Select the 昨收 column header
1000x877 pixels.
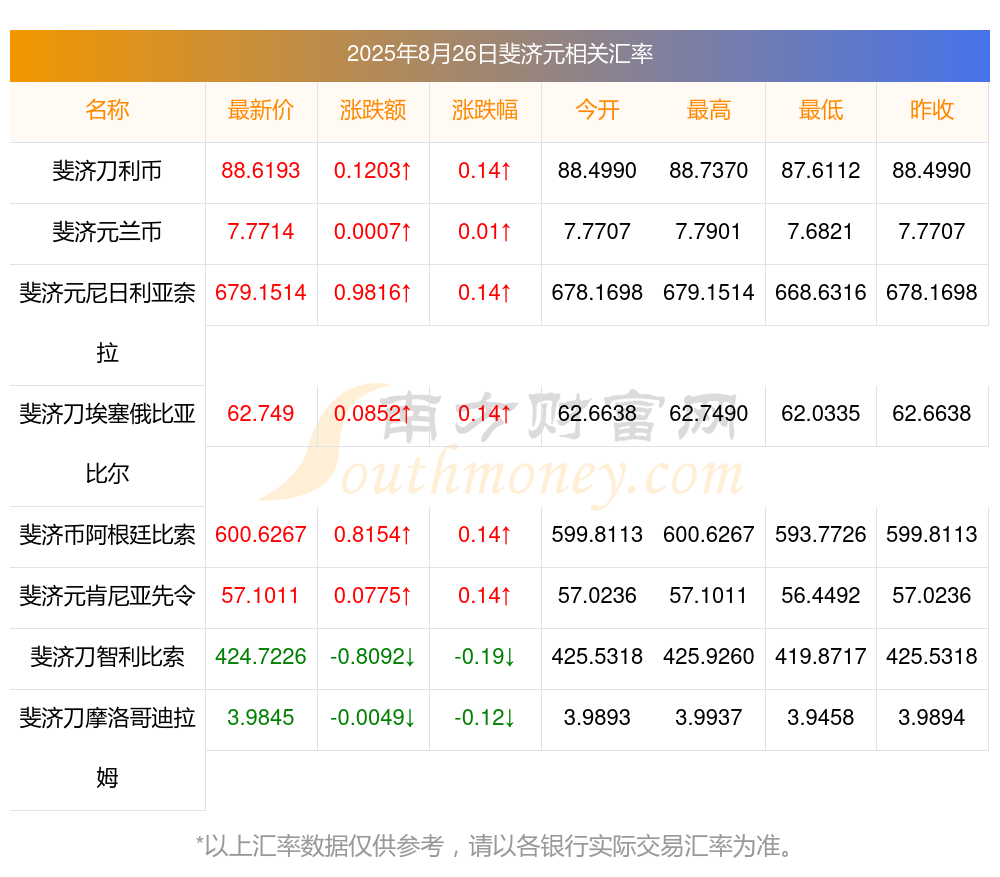click(x=932, y=110)
